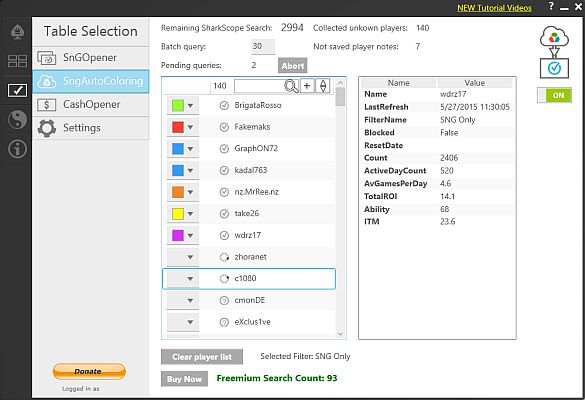Expand the color dropdown for Fakemaks
The height and width of the screenshot is (400, 585).
(190, 127)
